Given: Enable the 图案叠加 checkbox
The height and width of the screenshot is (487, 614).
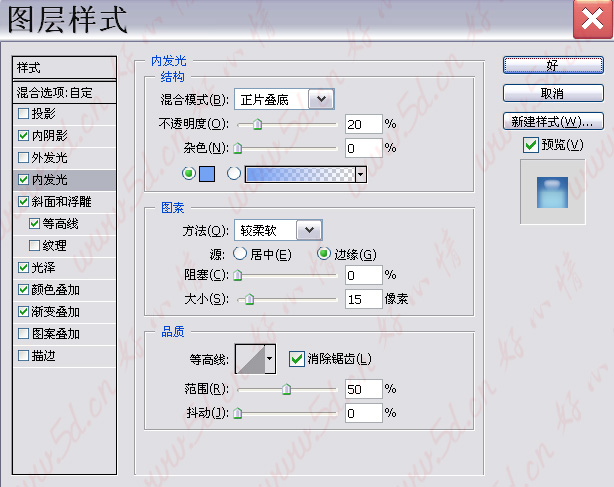Looking at the screenshot, I should (23, 334).
